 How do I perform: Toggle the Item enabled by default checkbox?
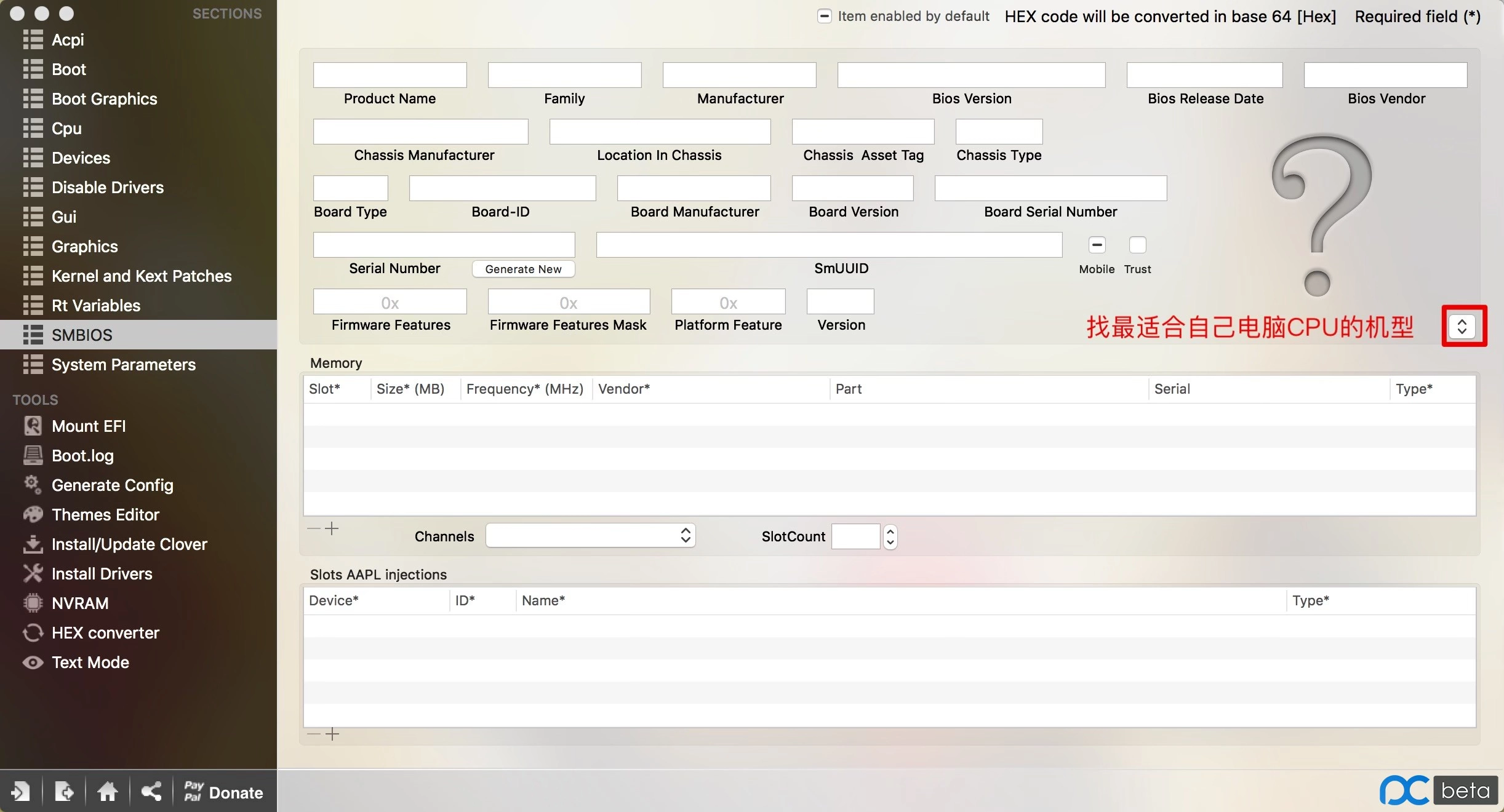tap(824, 16)
